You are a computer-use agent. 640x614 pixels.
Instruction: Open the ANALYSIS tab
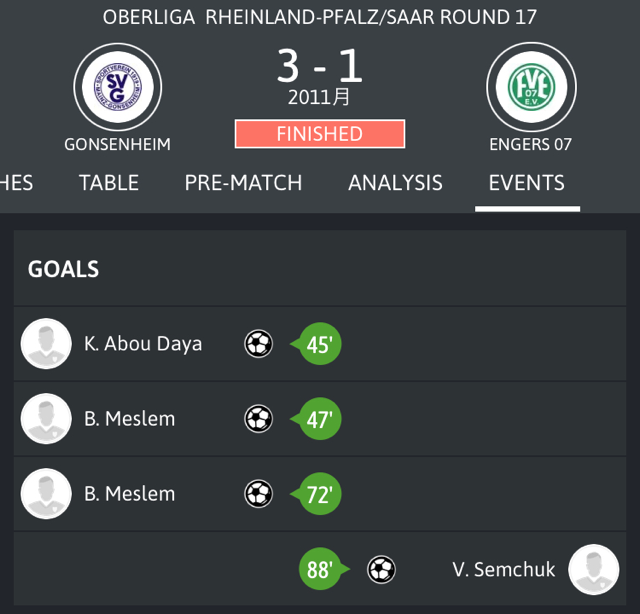pyautogui.click(x=396, y=183)
